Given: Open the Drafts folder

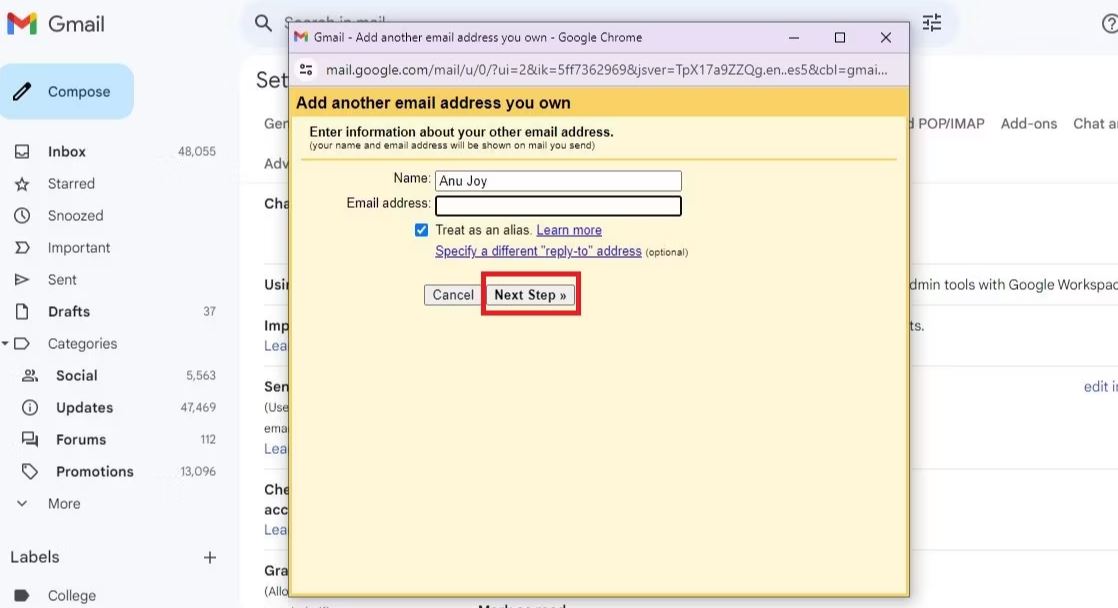Looking at the screenshot, I should (69, 312).
